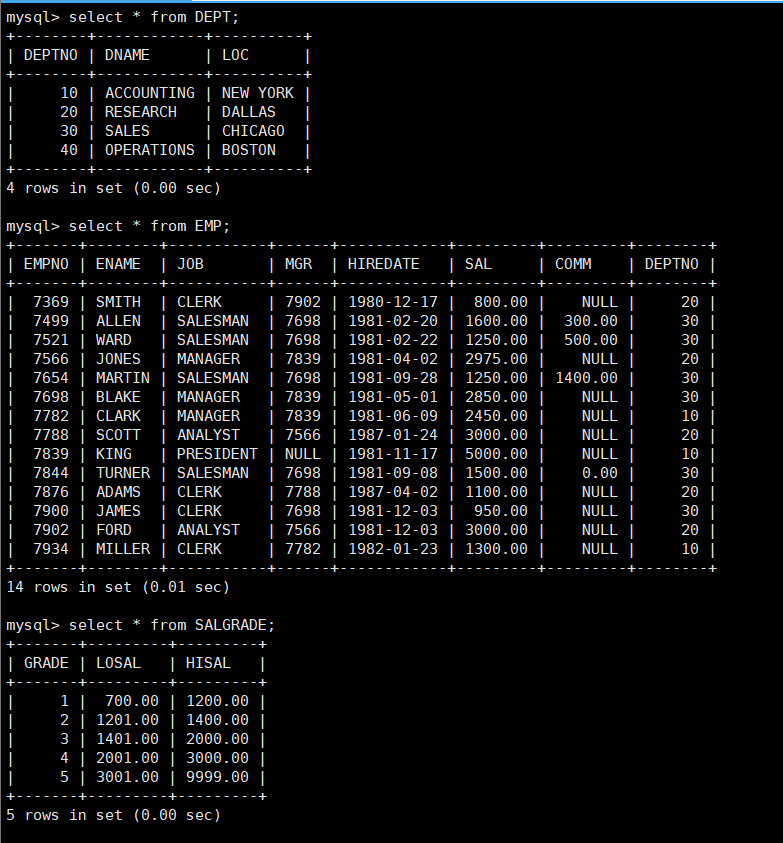Select the NEW YORK location cell
Image resolution: width=783 pixels, height=843 pixels.
click(x=258, y=93)
